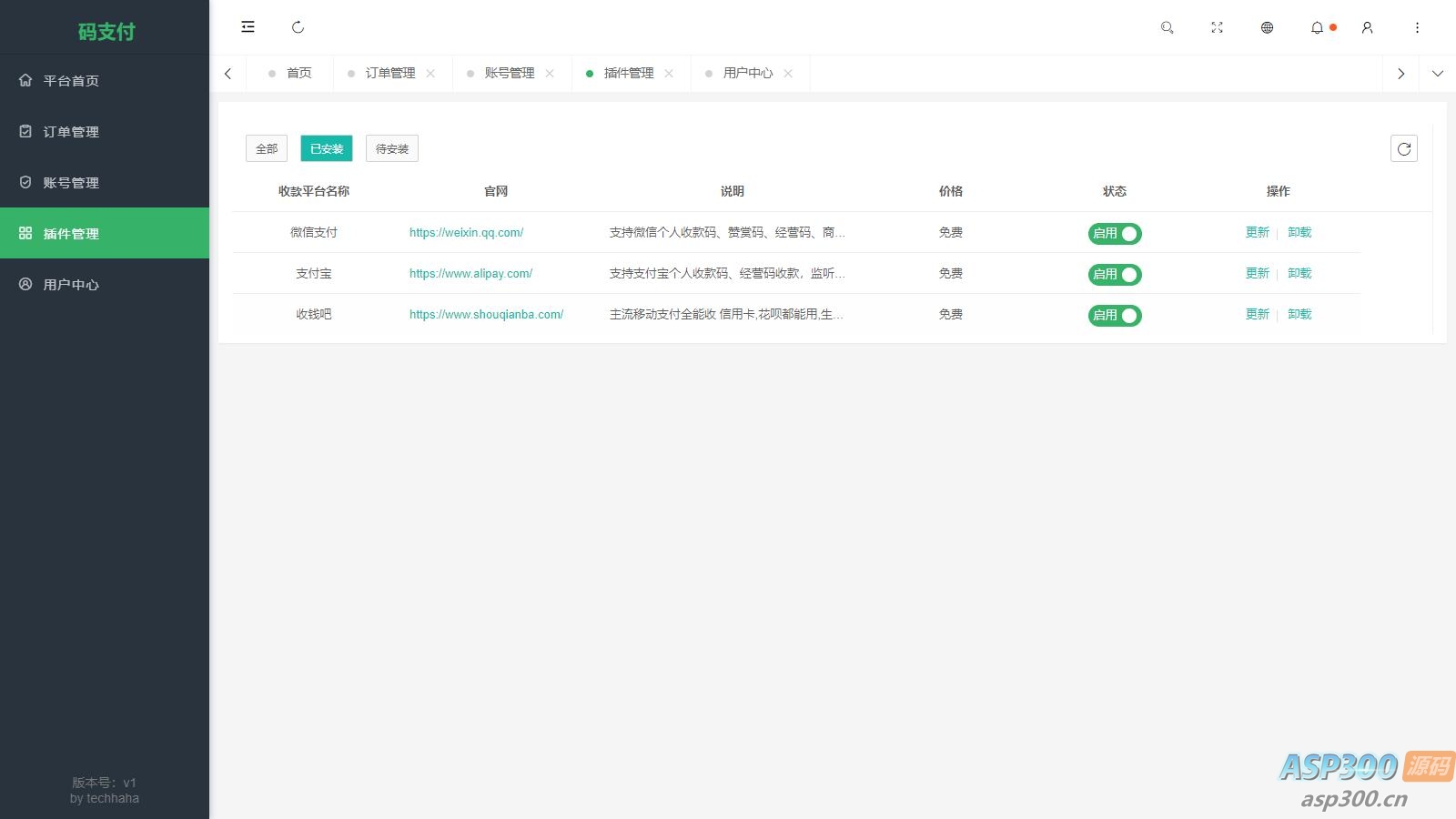Click the 支付宝 description text
The height and width of the screenshot is (819, 1456).
pyautogui.click(x=727, y=273)
